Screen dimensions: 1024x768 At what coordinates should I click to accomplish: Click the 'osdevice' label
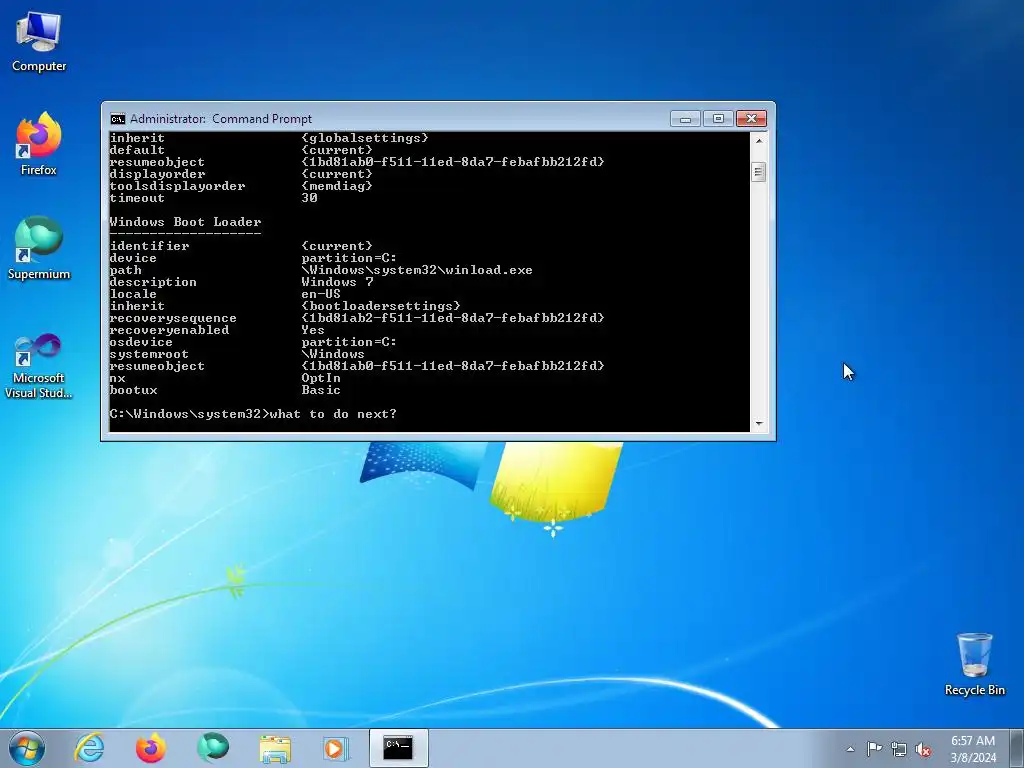(141, 342)
